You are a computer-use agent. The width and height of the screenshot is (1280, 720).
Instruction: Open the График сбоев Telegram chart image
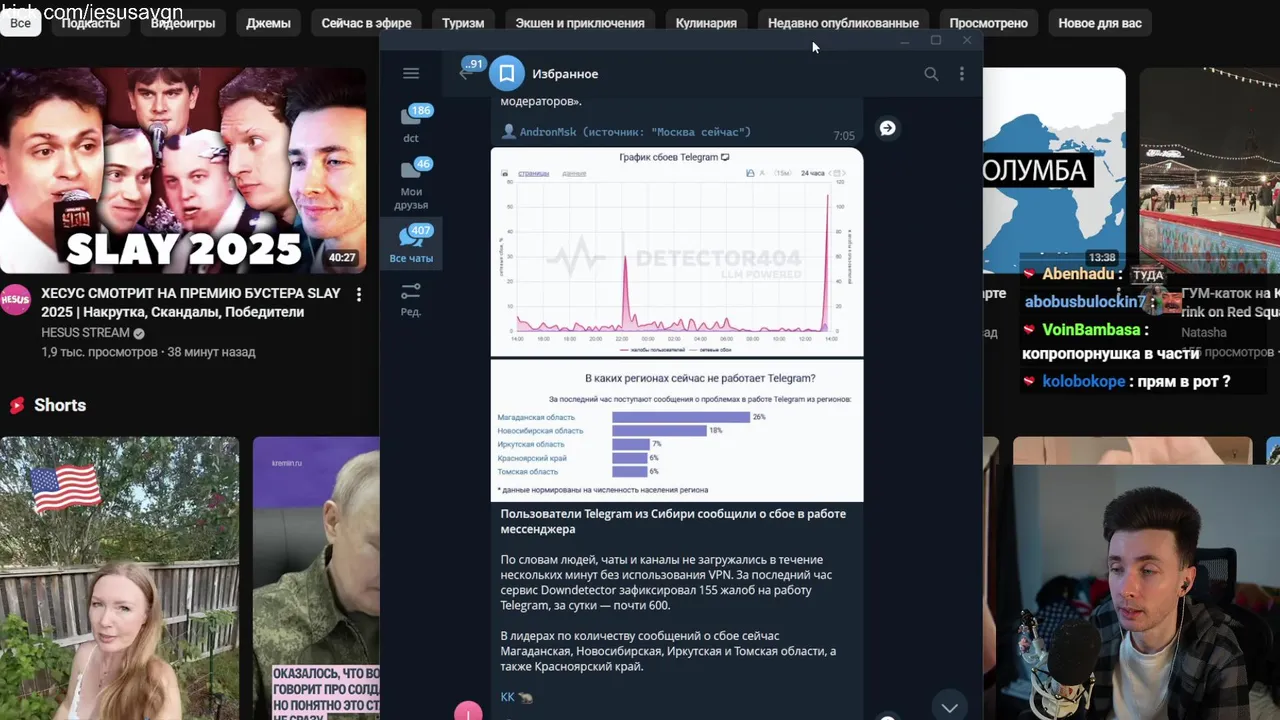[677, 251]
